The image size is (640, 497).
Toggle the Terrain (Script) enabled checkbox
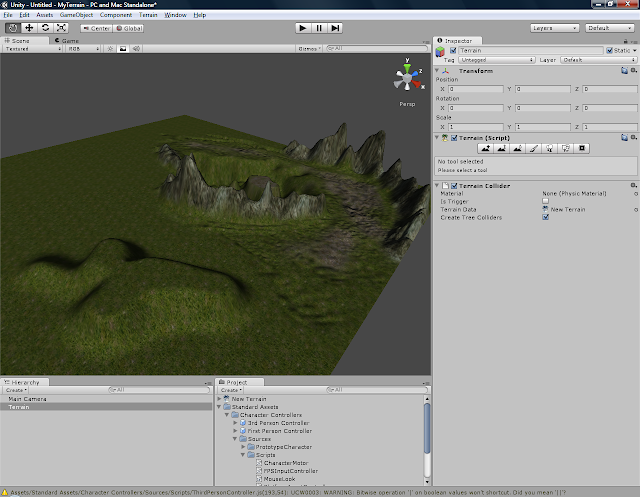(453, 138)
